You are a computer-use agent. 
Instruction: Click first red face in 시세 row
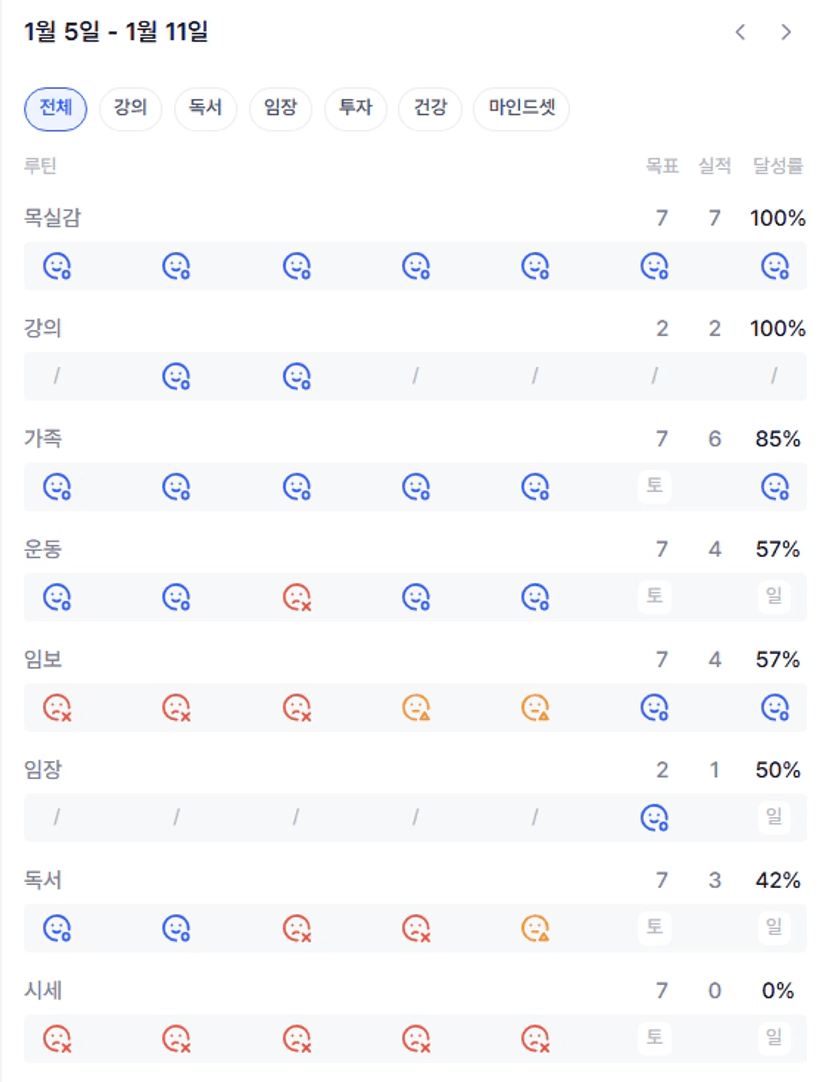(x=57, y=1038)
